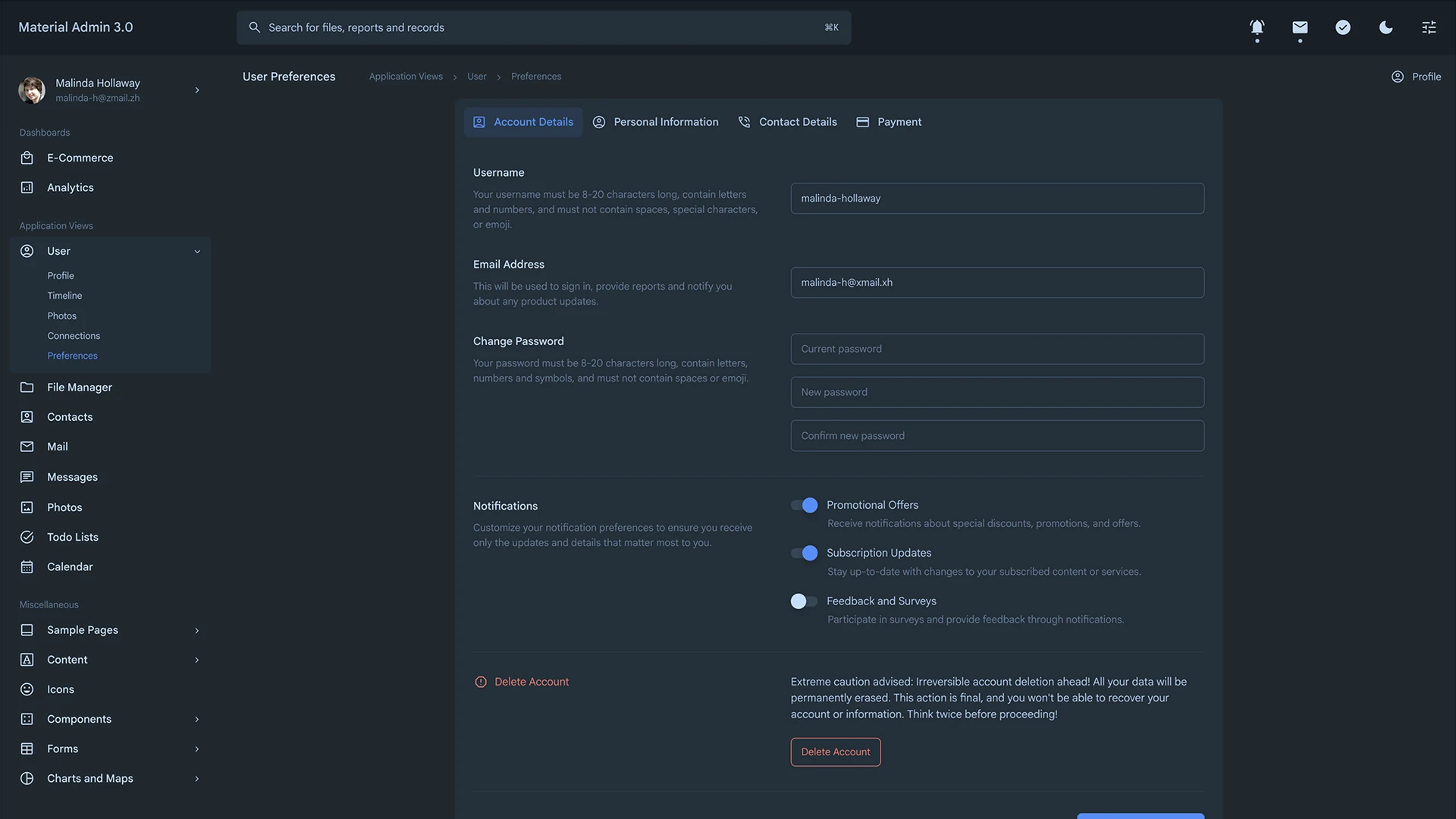Click the Preferences breadcrumb link
Image resolution: width=1456 pixels, height=819 pixels.
(536, 77)
